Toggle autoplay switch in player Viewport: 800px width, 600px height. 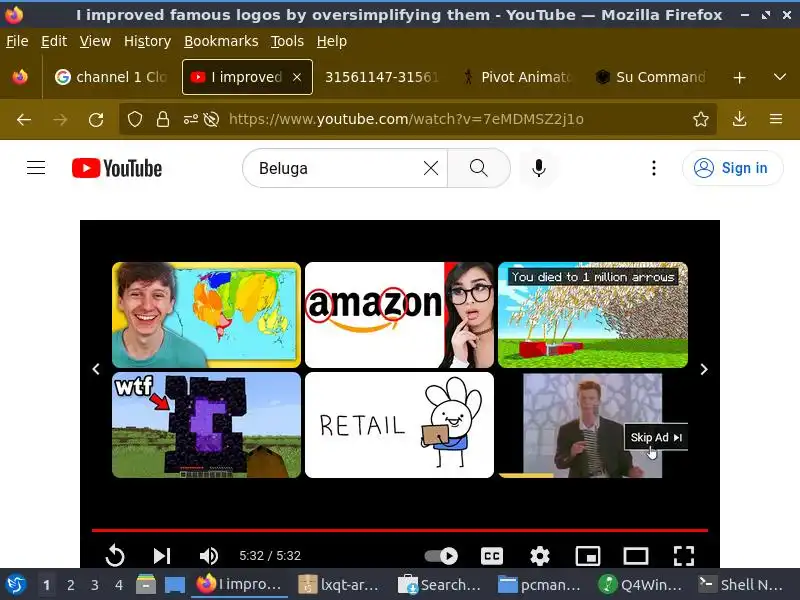point(441,556)
